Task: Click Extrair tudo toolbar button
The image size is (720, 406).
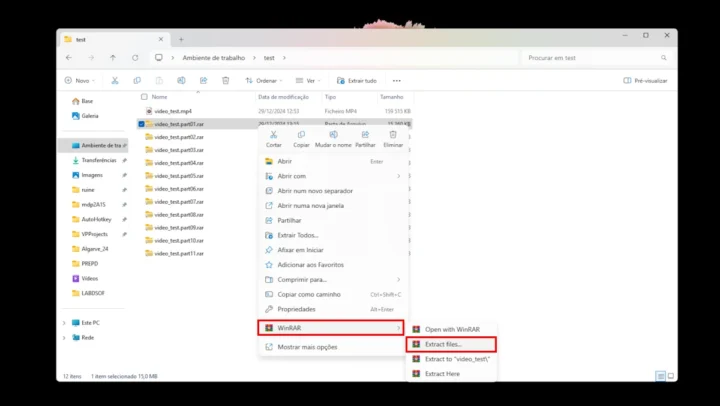Action: (x=357, y=80)
